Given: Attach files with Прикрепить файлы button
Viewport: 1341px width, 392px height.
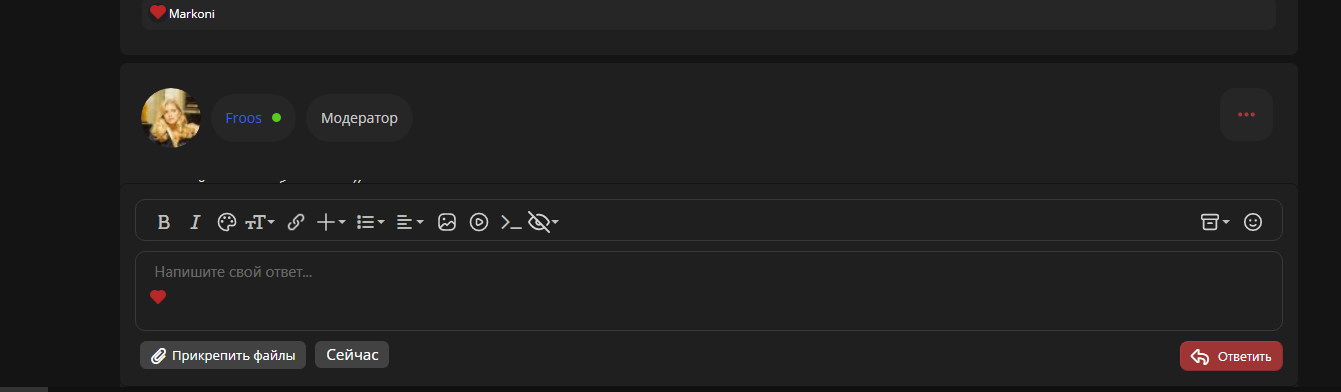Looking at the screenshot, I should [x=223, y=355].
